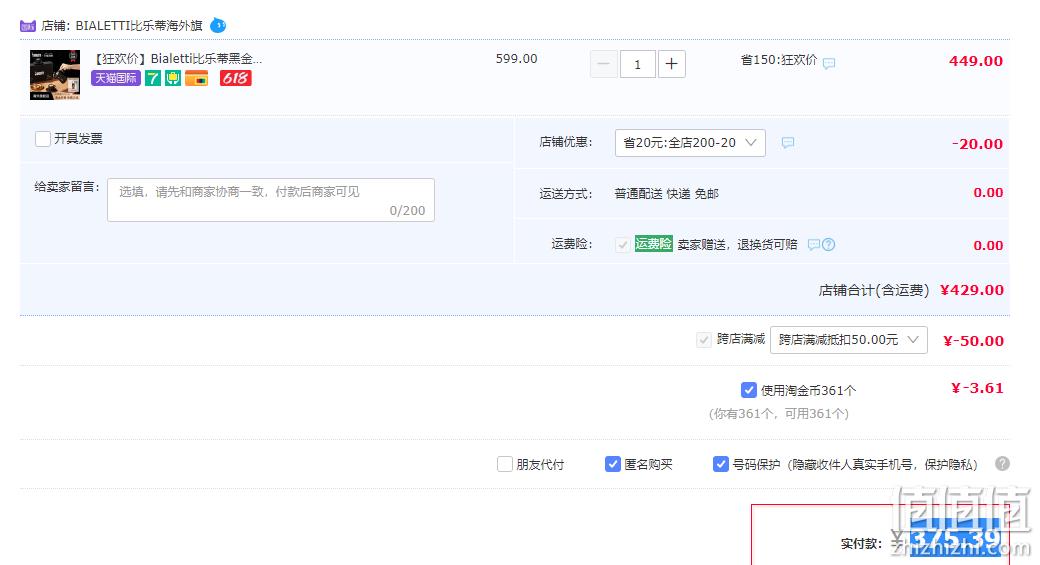Click the green 7-day return badge
Screen dimensions: 1040x565
pos(153,78)
